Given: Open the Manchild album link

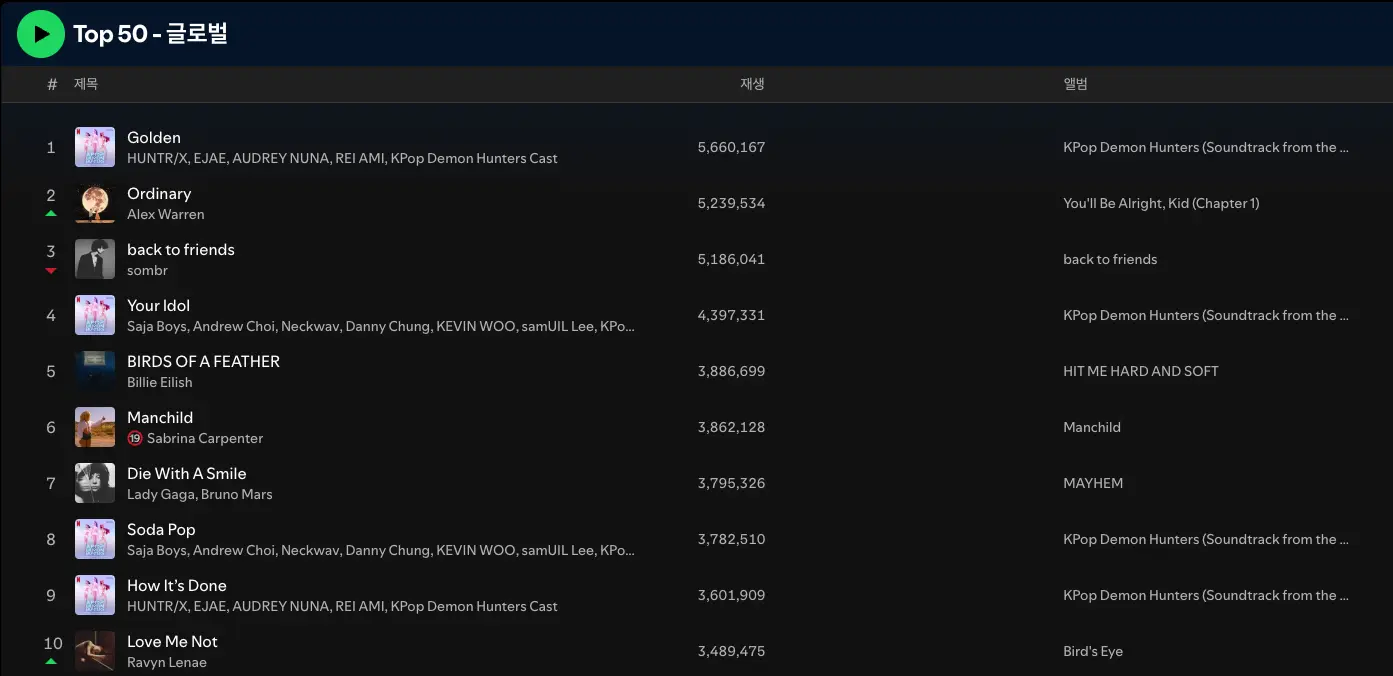Looking at the screenshot, I should tap(1092, 427).
